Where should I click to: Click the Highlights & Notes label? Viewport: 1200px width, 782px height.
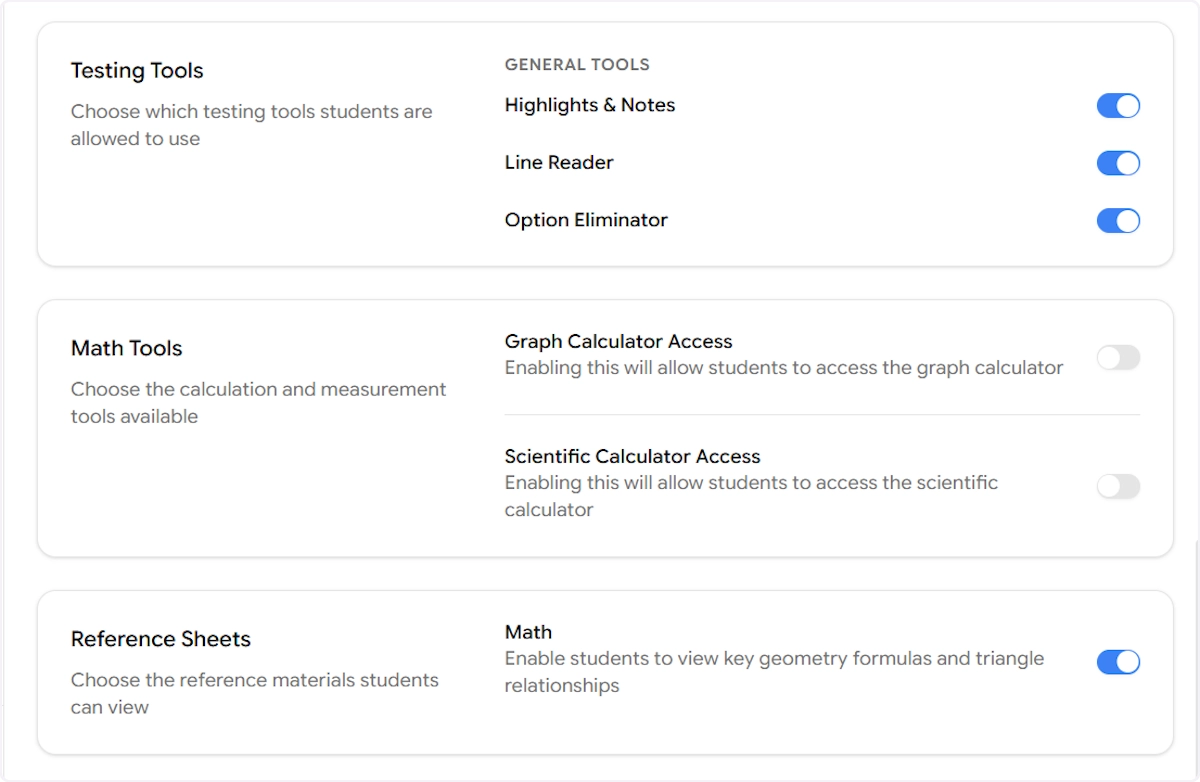point(589,105)
